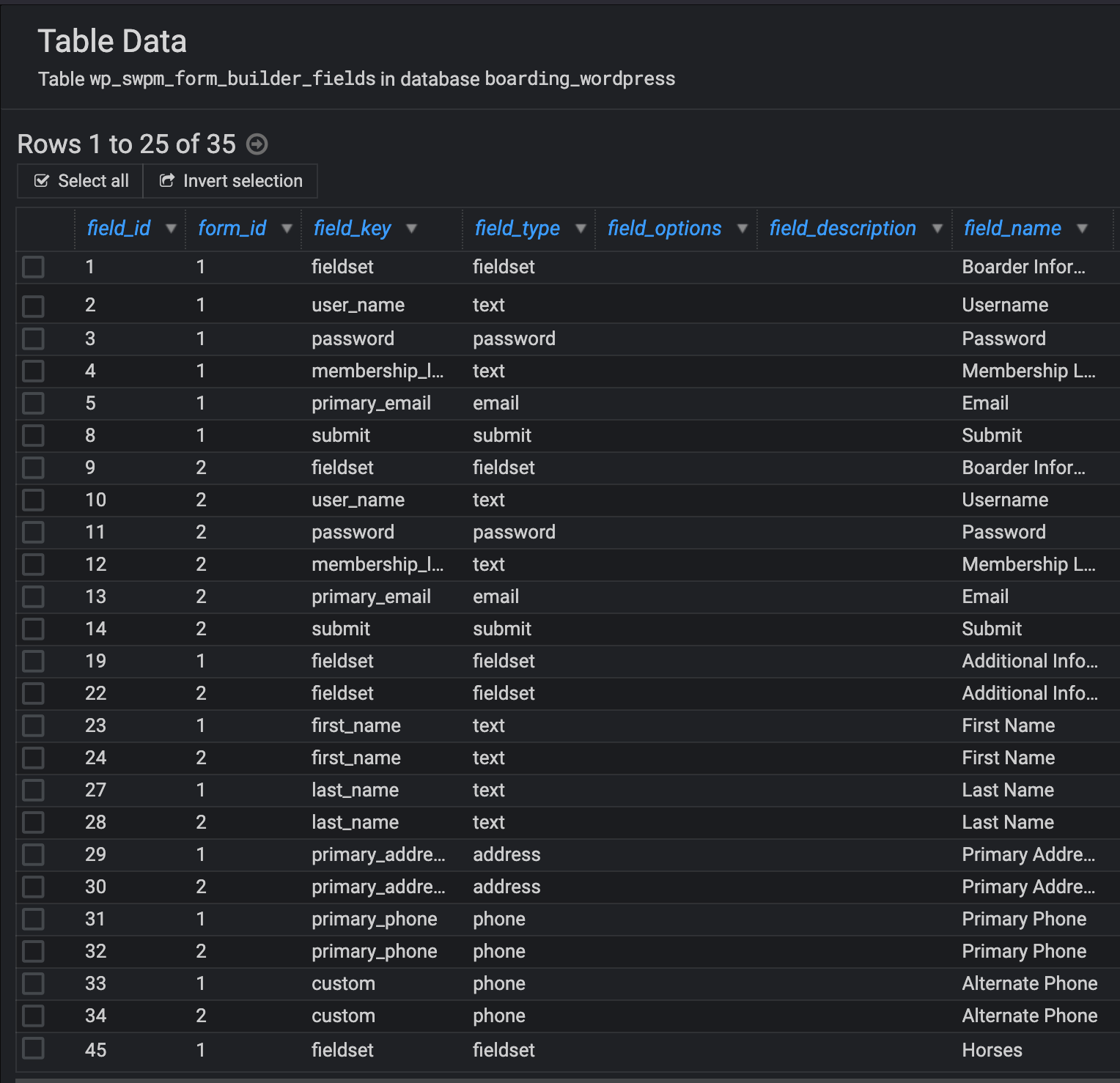Screen dimensions: 1120x1083
Task: Click the primary_email key cell in row 13
Action: pyautogui.click(x=371, y=596)
